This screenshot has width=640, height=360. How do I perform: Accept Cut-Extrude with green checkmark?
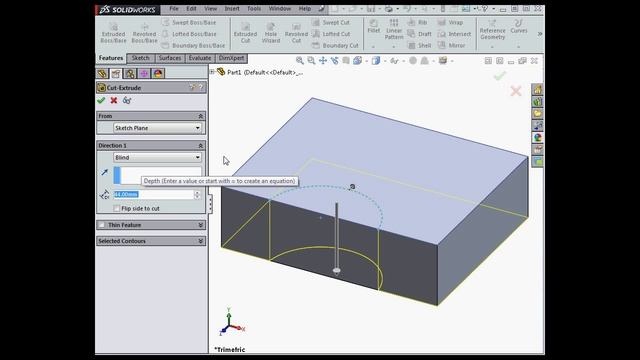tap(101, 100)
